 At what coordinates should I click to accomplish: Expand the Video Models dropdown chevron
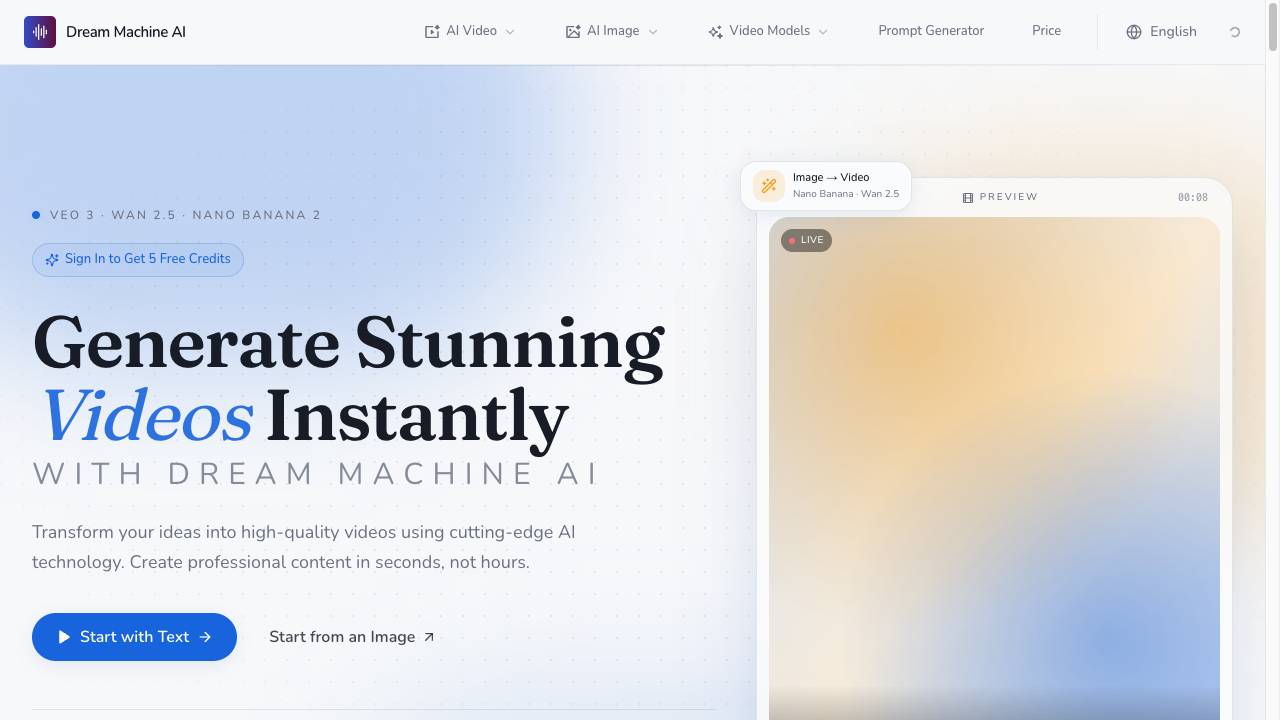tap(823, 32)
